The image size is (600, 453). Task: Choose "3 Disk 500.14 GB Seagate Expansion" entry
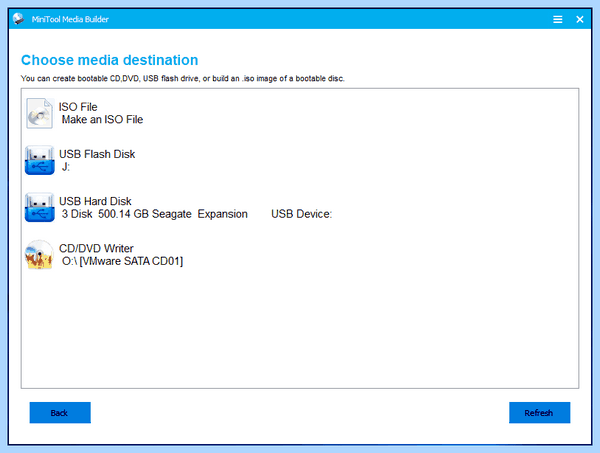point(155,214)
